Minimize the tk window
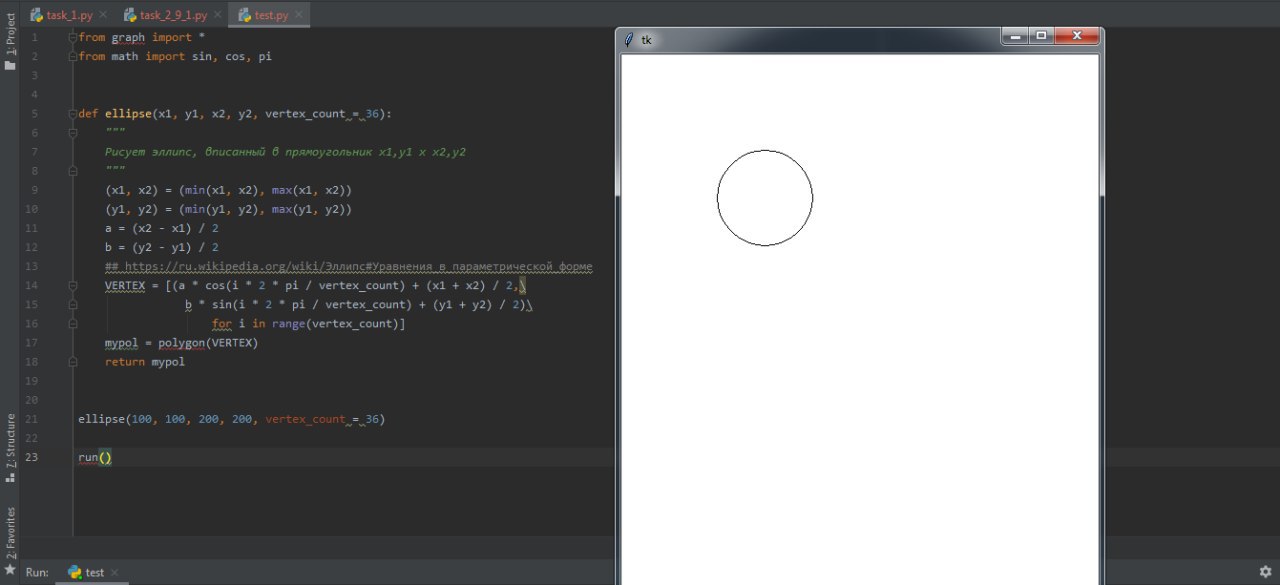This screenshot has height=585, width=1280. [x=1015, y=36]
